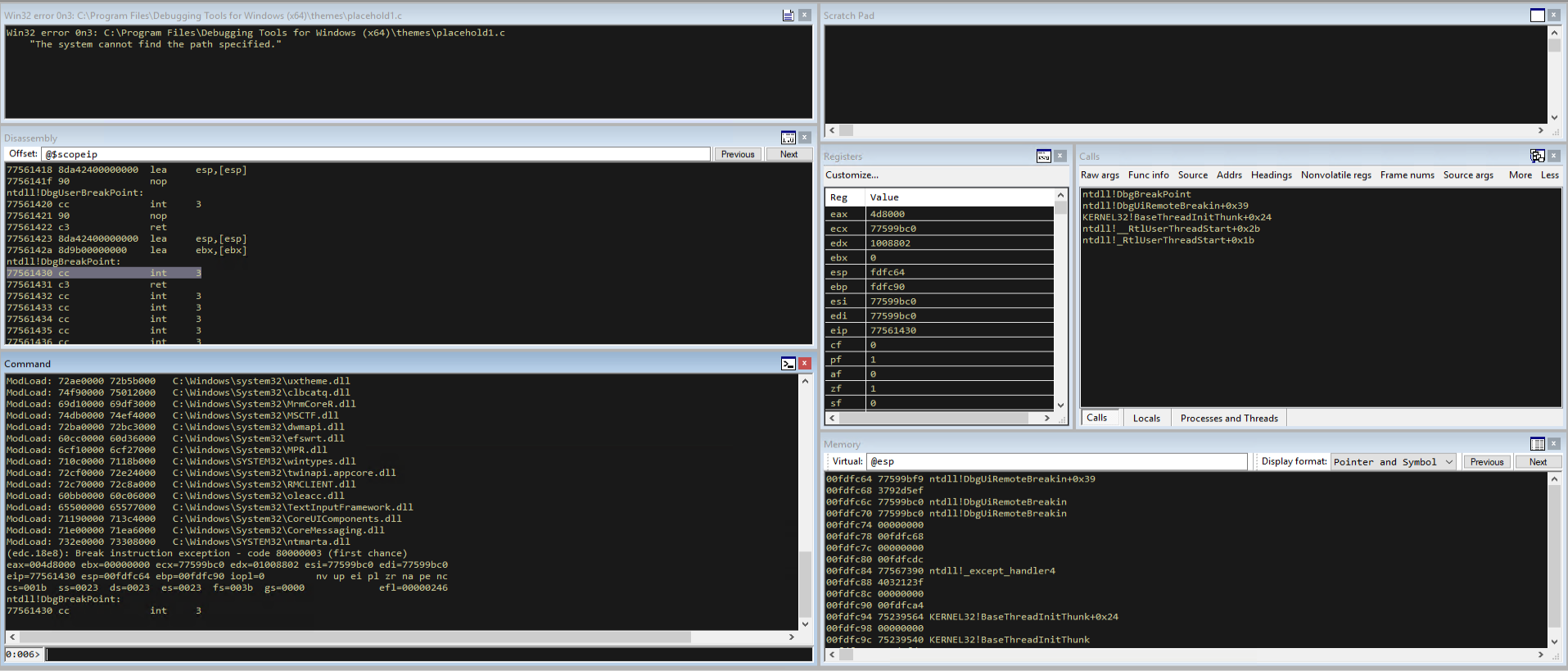The image size is (1568, 671).
Task: Click the Command window vertical scrollbar up arrow
Action: click(805, 381)
